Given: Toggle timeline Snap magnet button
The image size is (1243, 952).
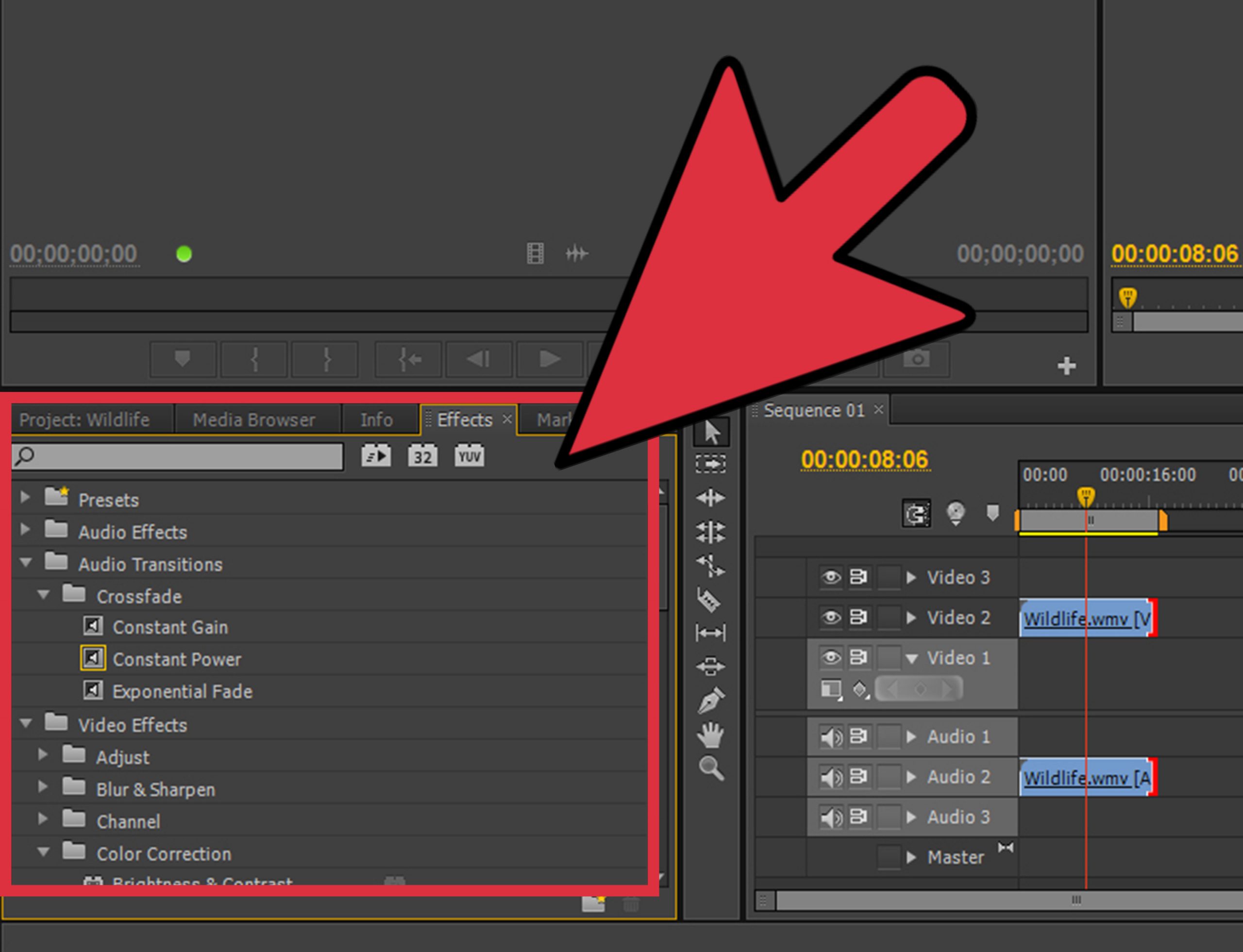Looking at the screenshot, I should click(x=916, y=514).
